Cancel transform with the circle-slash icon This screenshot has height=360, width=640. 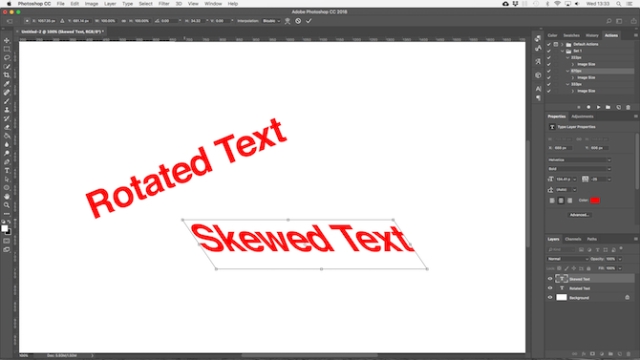[x=298, y=21]
